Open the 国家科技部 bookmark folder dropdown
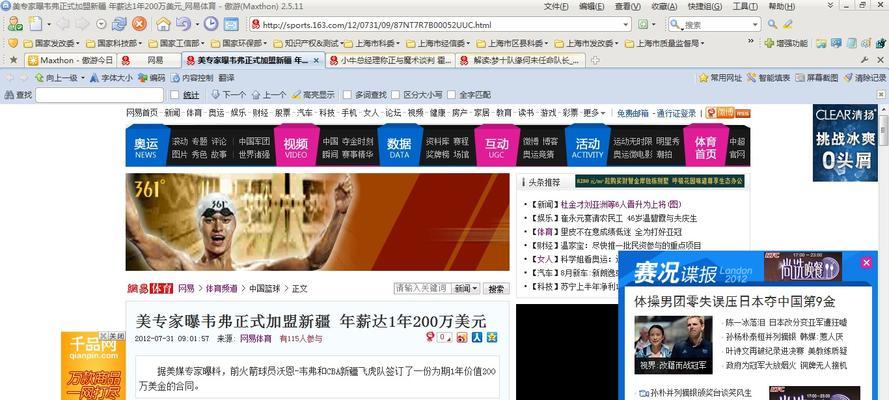889x400 pixels. point(139,43)
